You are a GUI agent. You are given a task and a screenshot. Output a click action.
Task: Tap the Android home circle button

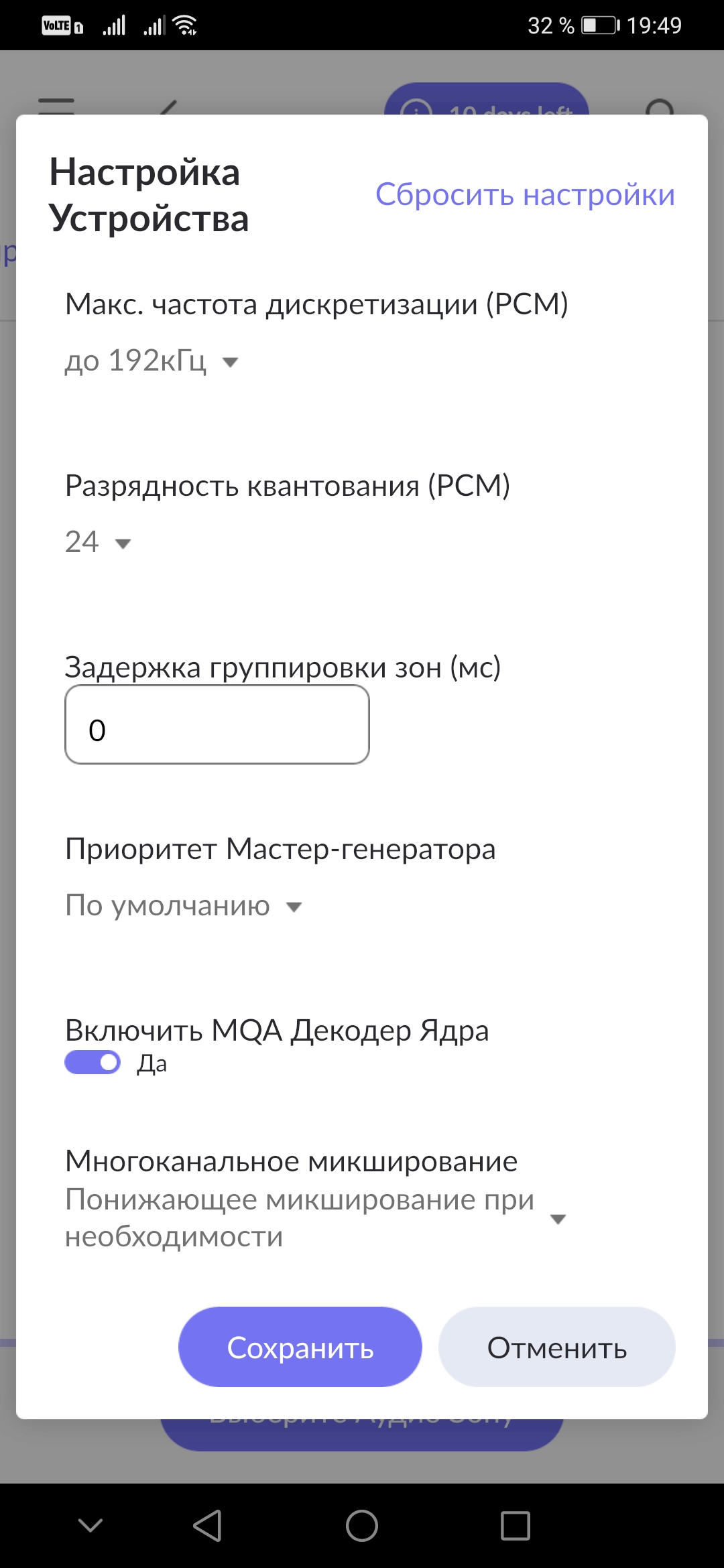click(x=362, y=1526)
